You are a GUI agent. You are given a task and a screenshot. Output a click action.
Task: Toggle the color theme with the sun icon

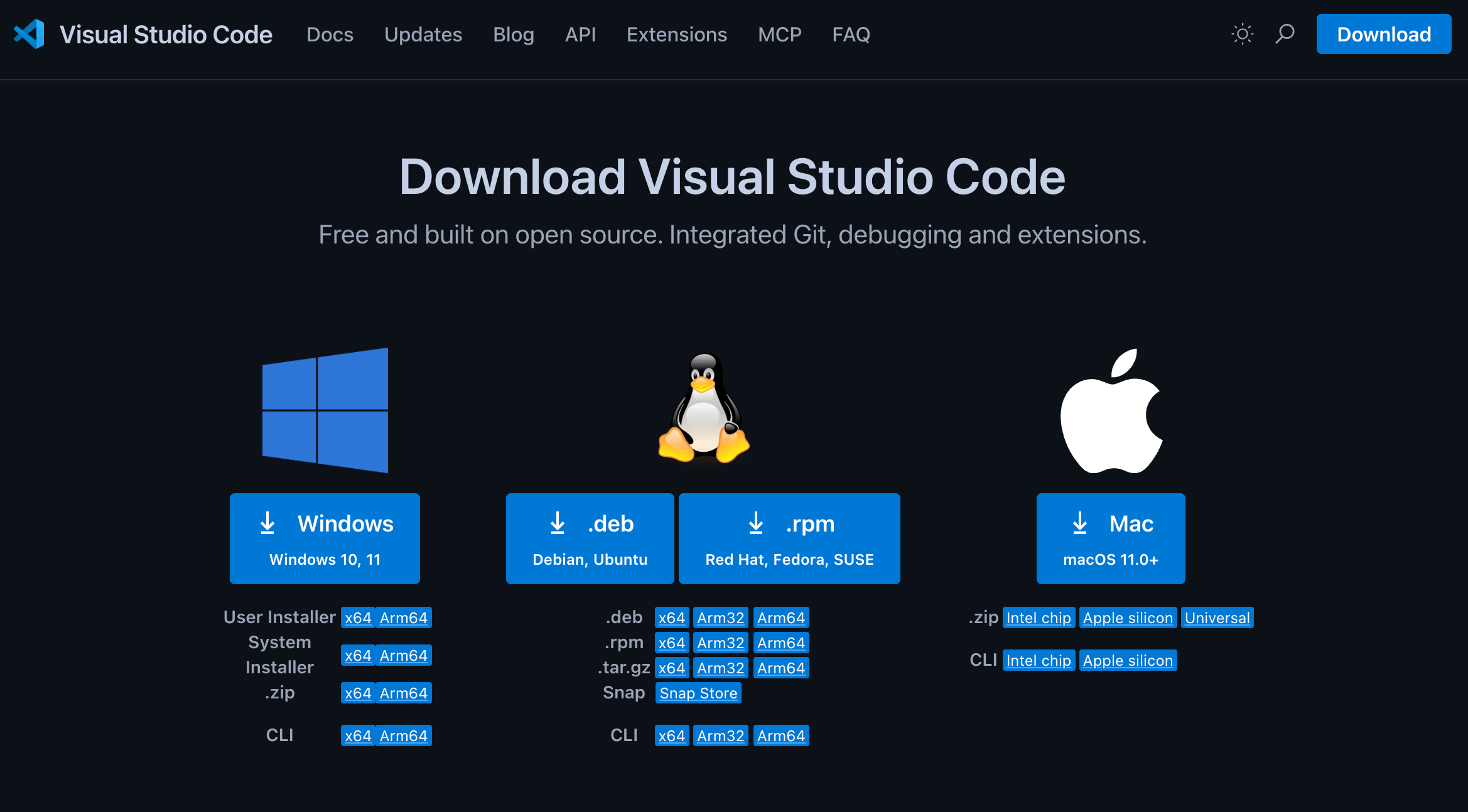[1242, 35]
